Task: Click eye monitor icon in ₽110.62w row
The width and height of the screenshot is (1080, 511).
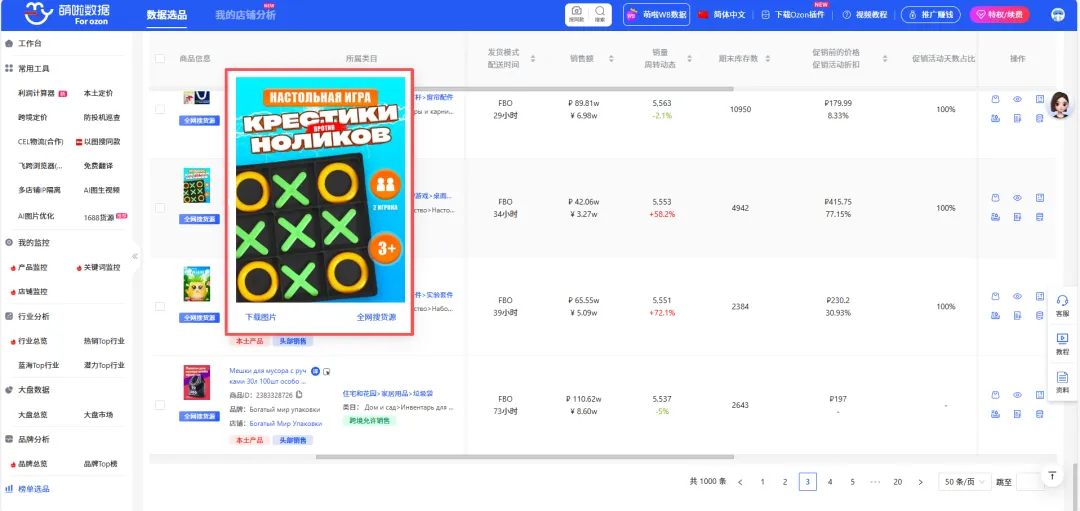Action: (1017, 395)
